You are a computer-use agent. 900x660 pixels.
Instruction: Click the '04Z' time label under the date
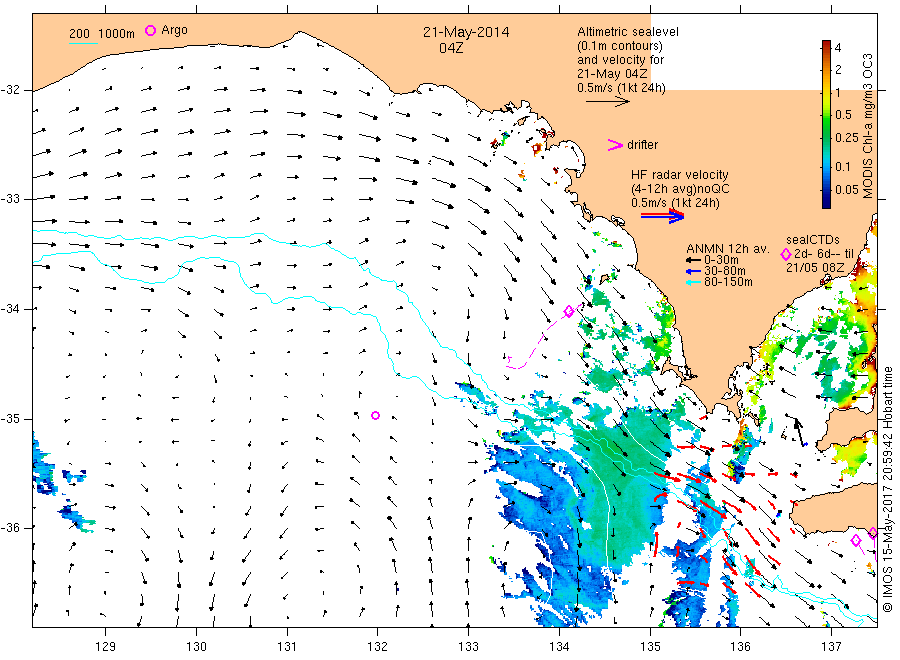pyautogui.click(x=451, y=48)
